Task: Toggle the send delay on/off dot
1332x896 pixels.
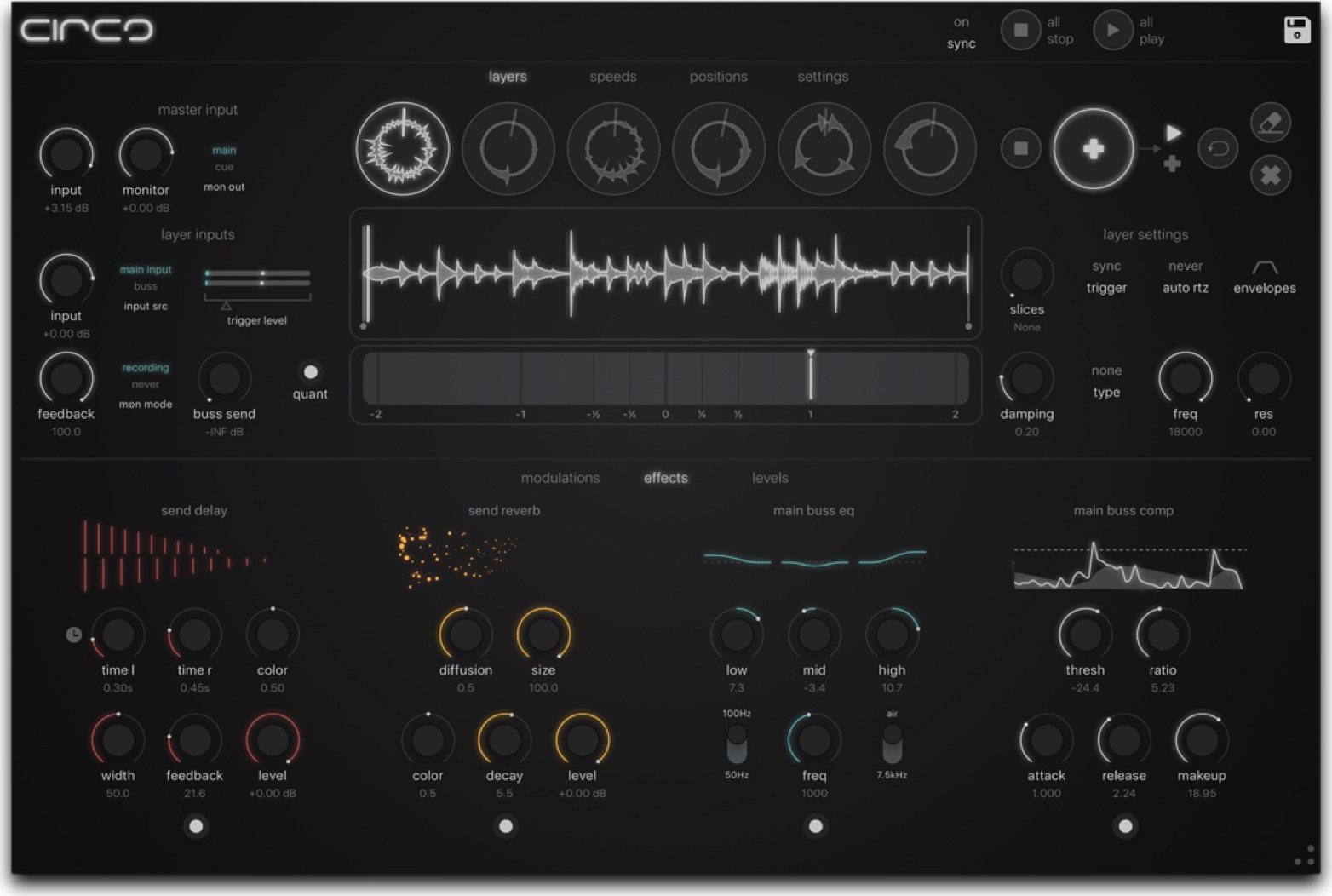Action: [196, 826]
